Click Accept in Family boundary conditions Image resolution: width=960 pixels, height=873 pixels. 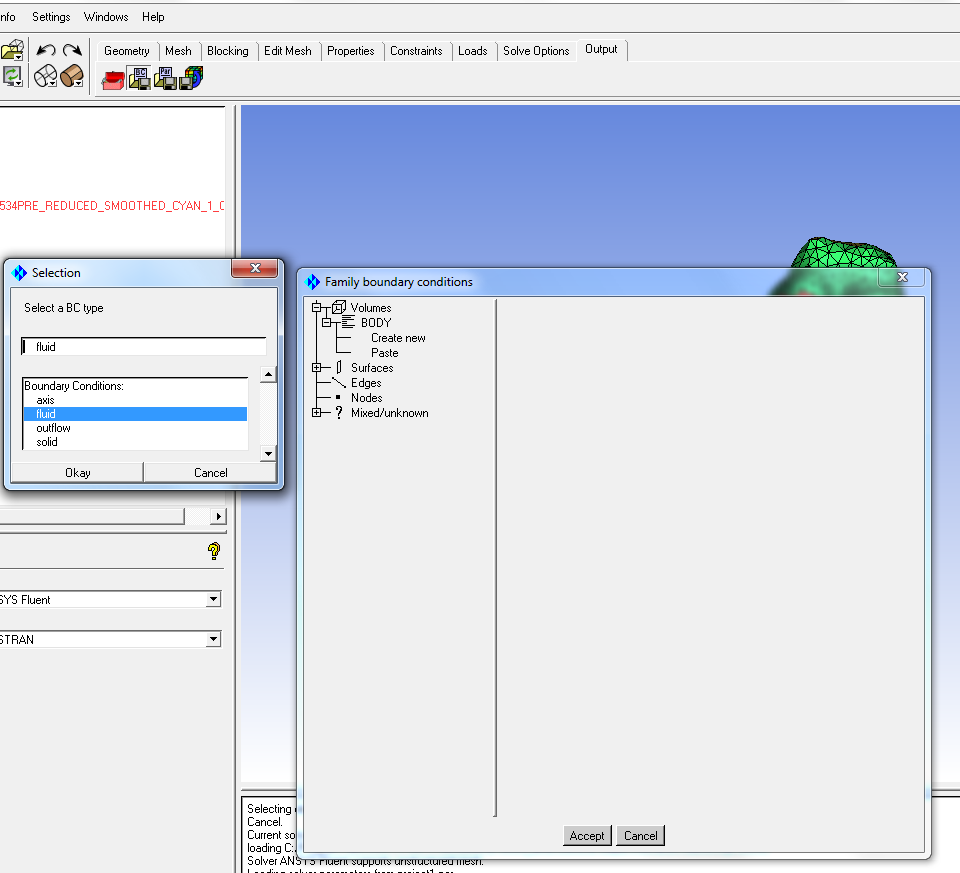pyautogui.click(x=587, y=836)
